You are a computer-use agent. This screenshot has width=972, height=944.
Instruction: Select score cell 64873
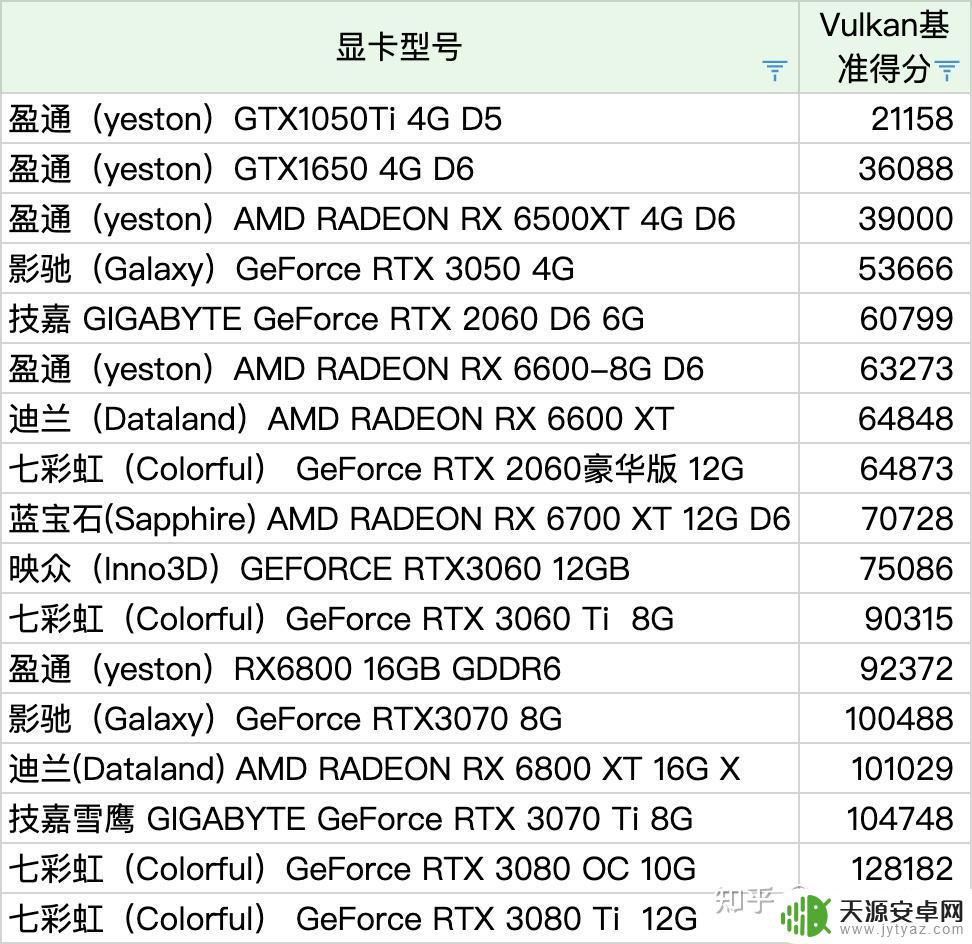[885, 469]
